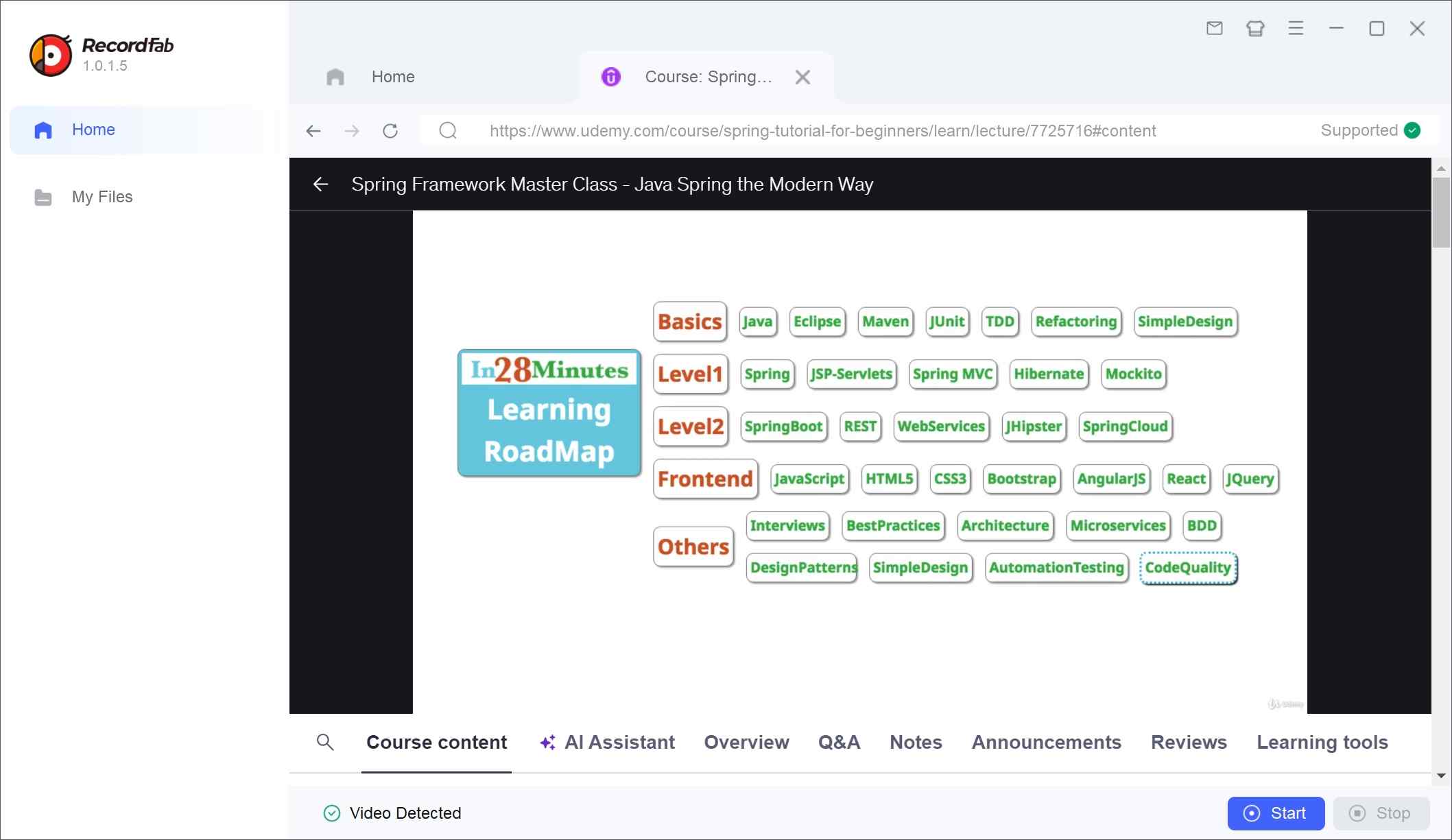Viewport: 1452px width, 840px height.
Task: Reload the Udemy page with refresh icon
Action: (390, 130)
